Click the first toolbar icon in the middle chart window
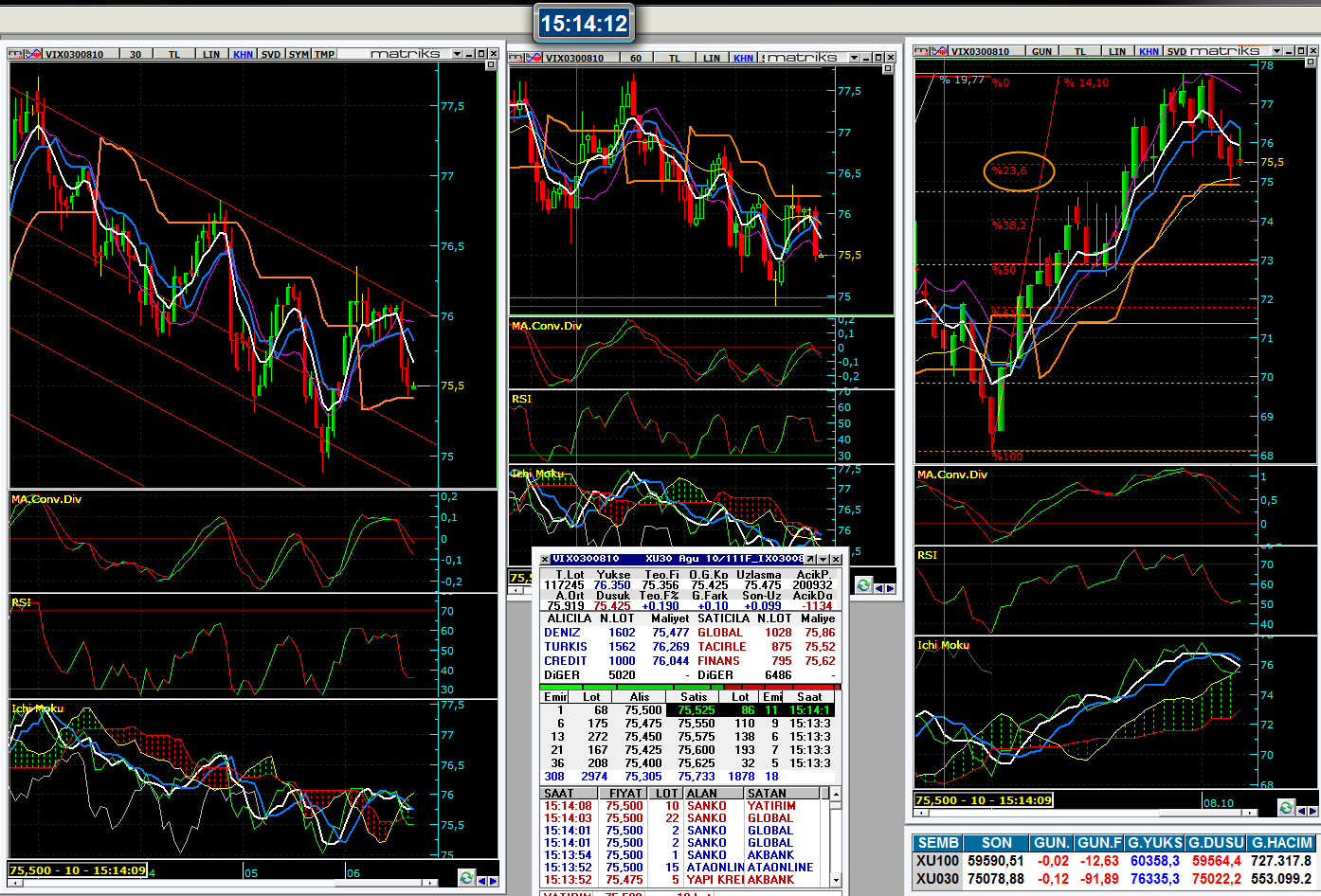 point(516,58)
